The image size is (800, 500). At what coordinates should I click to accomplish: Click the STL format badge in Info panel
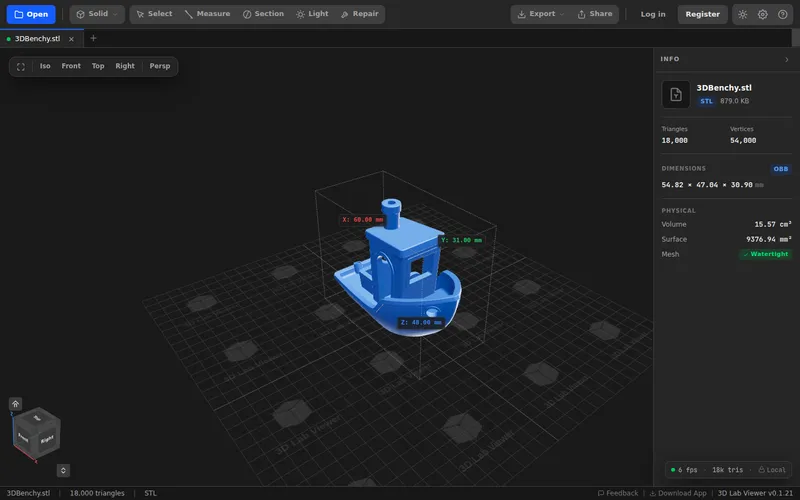(x=706, y=101)
